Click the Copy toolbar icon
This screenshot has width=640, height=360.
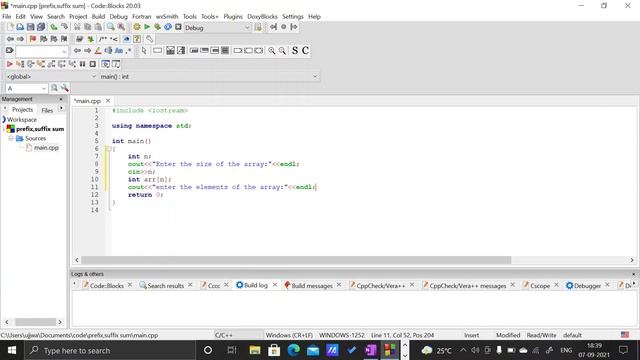point(88,27)
